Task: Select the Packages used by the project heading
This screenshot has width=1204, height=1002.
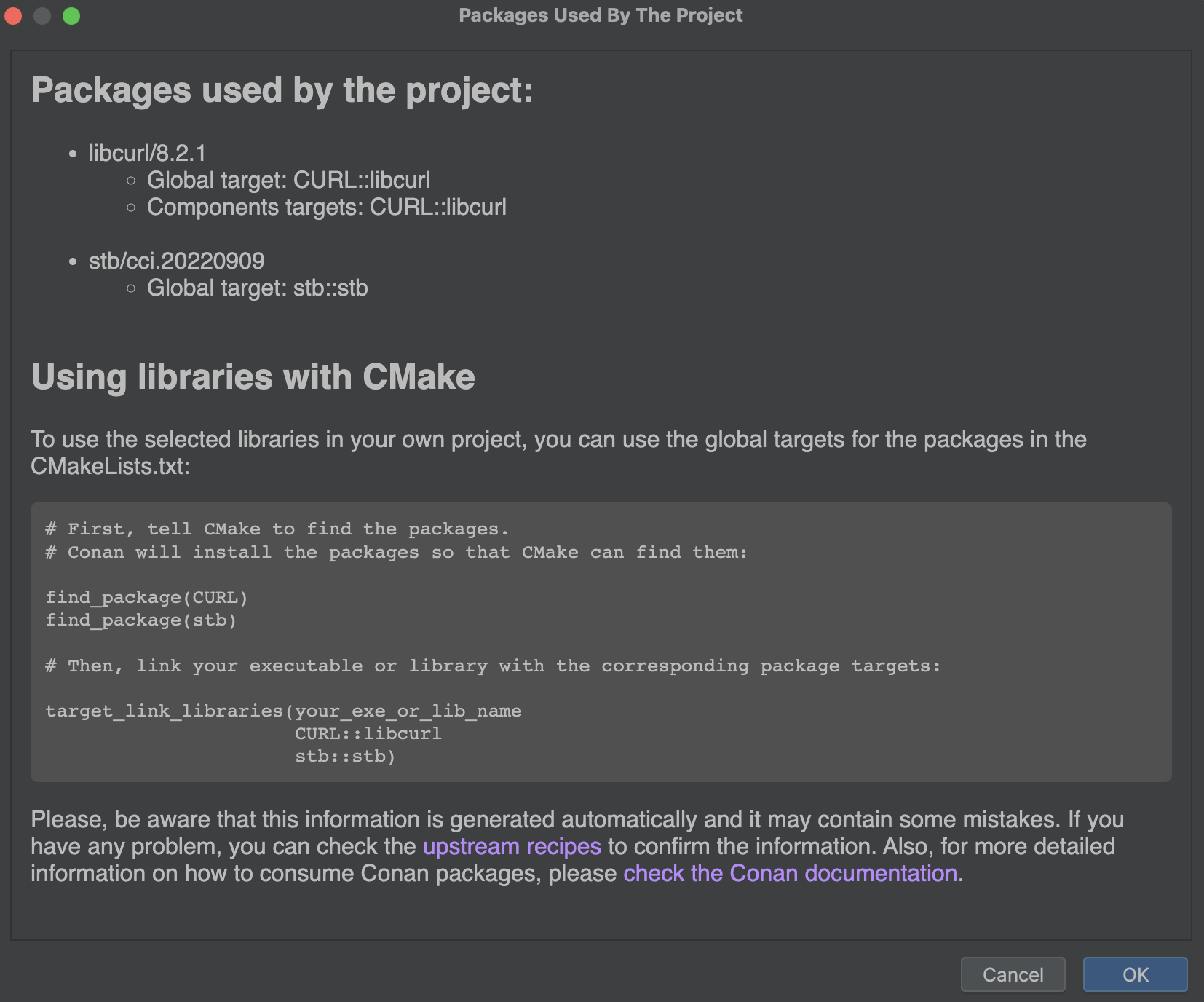Action: coord(282,90)
